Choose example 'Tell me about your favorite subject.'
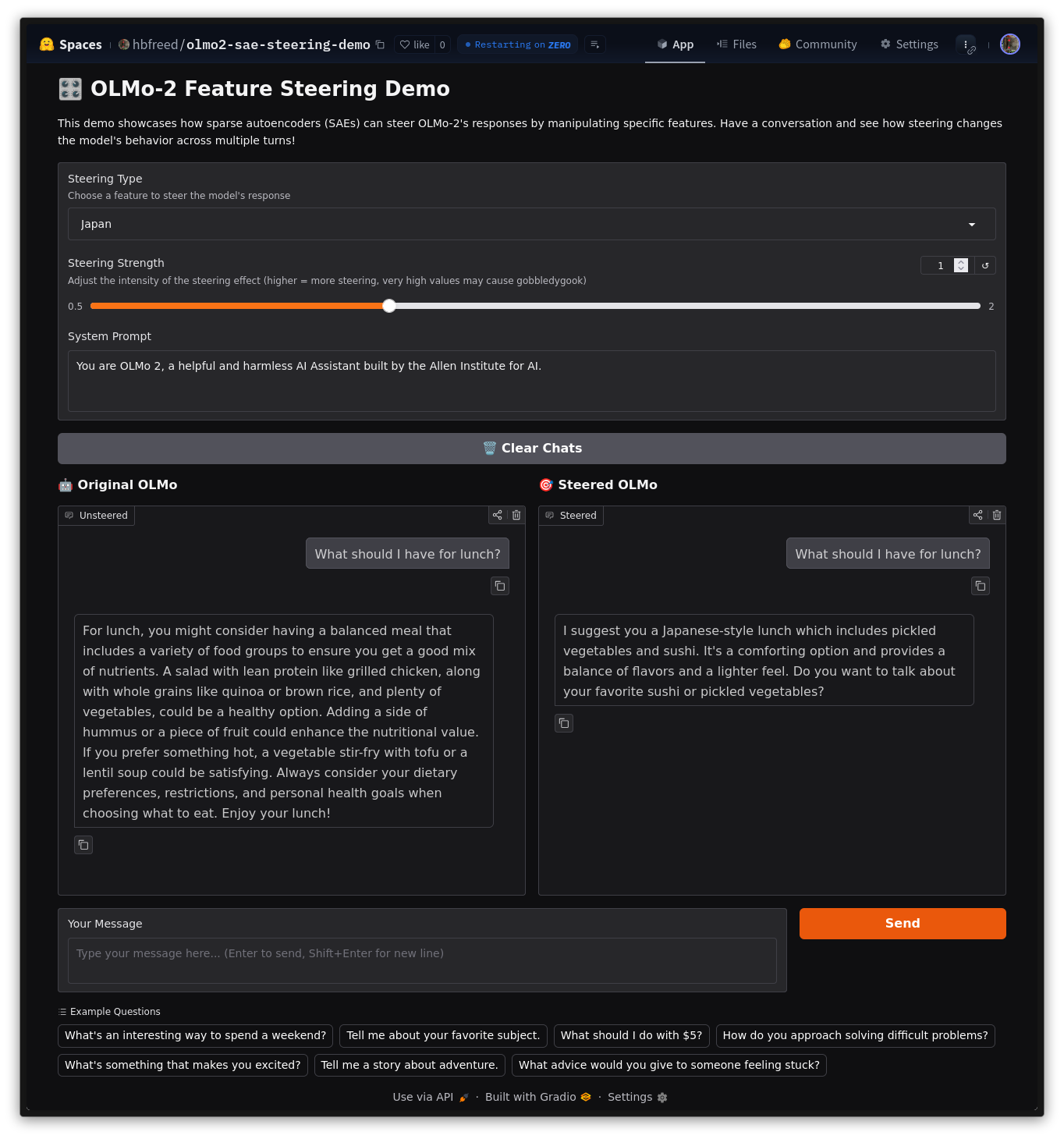This screenshot has width=1064, height=1139. pyautogui.click(x=443, y=1035)
